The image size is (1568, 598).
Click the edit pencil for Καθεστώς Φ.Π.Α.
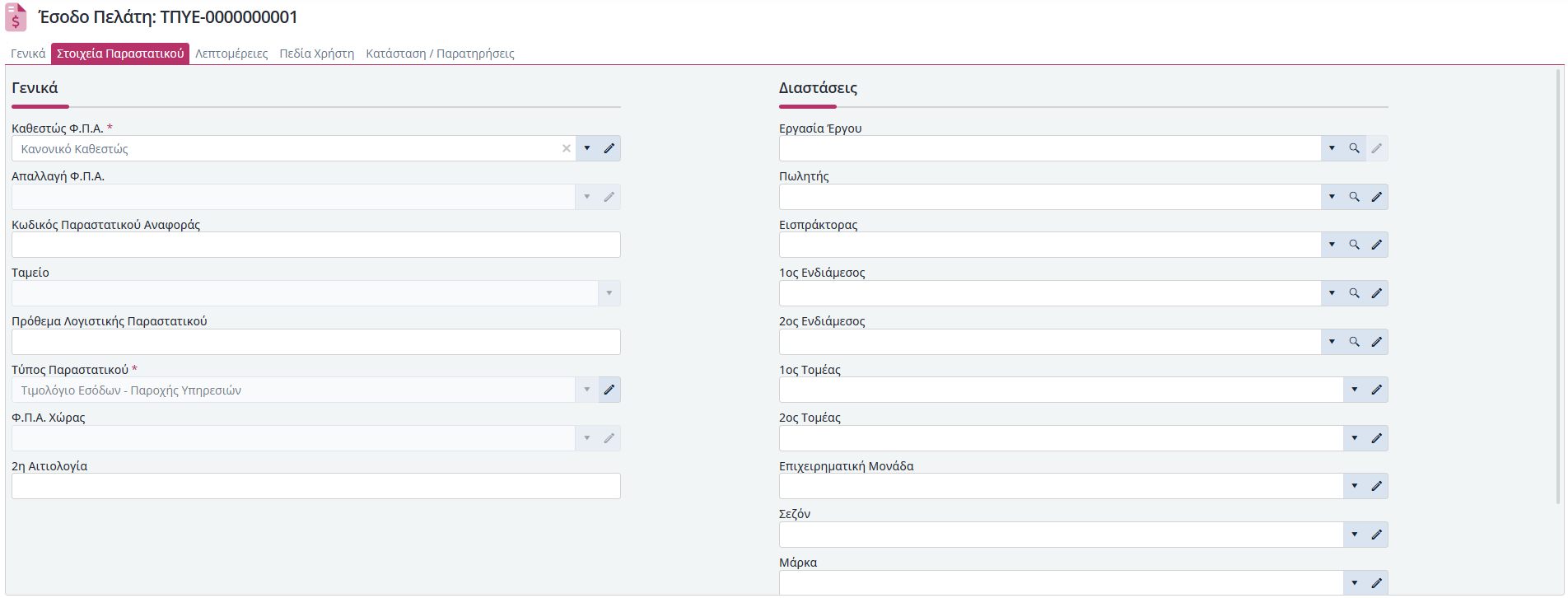coord(609,148)
